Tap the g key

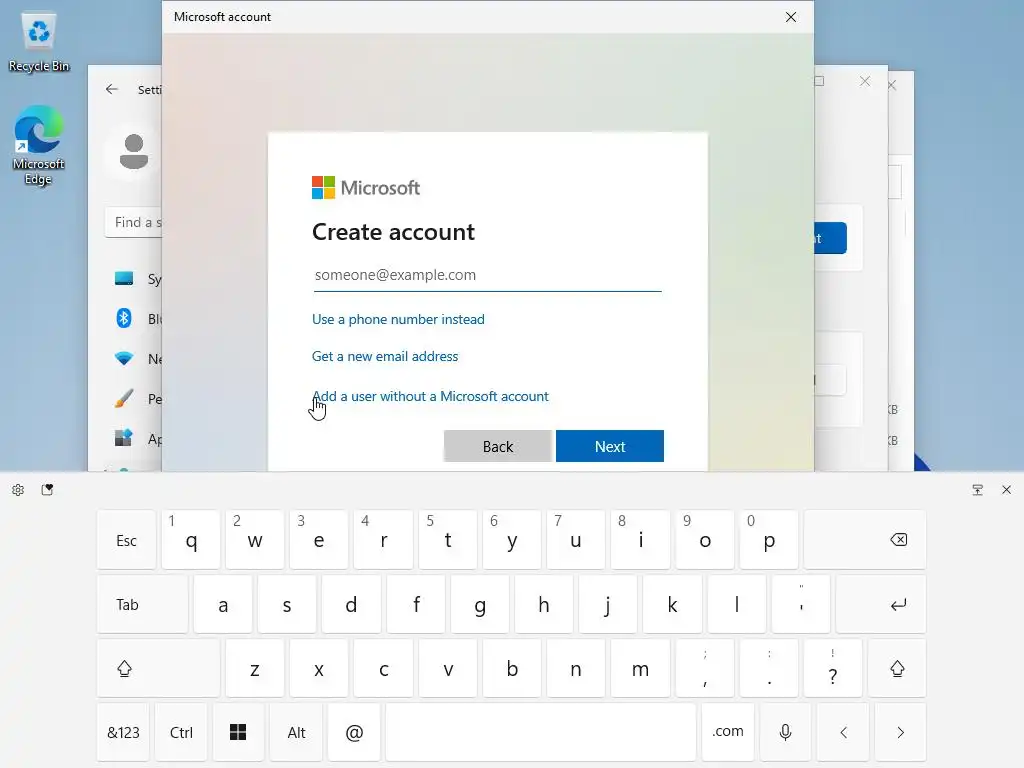click(479, 604)
